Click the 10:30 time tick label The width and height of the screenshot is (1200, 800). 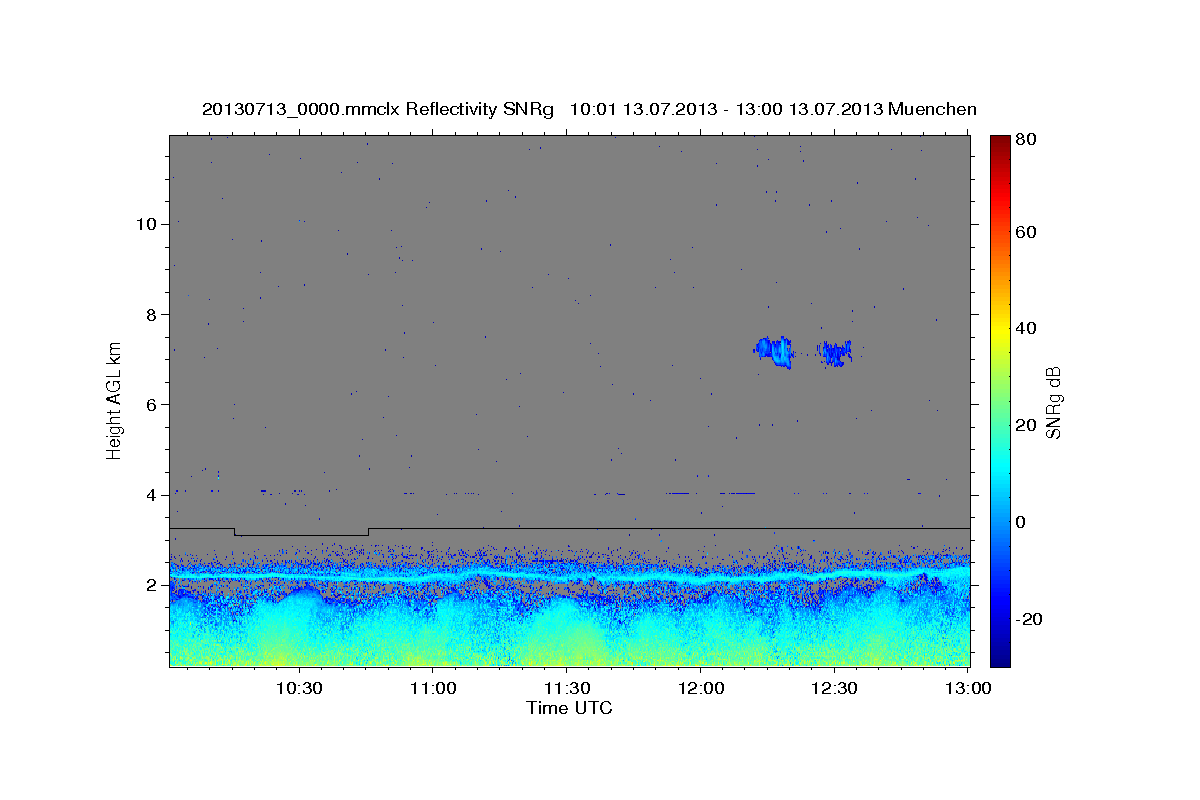[x=298, y=688]
